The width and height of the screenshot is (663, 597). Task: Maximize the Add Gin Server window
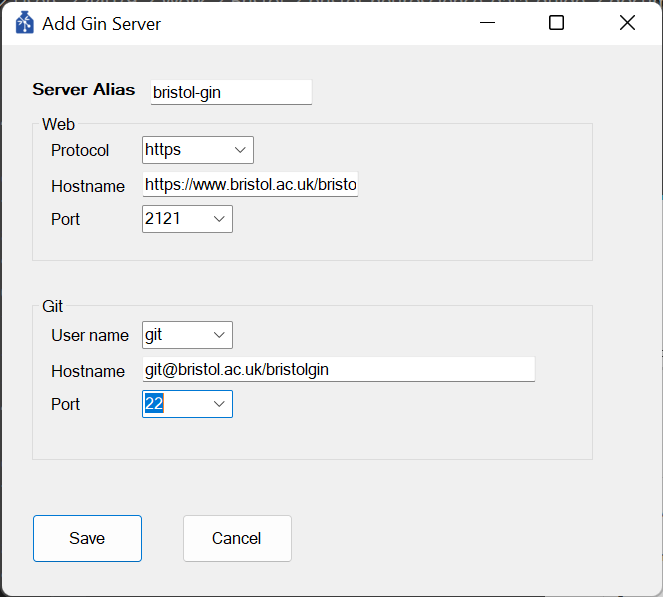click(556, 23)
